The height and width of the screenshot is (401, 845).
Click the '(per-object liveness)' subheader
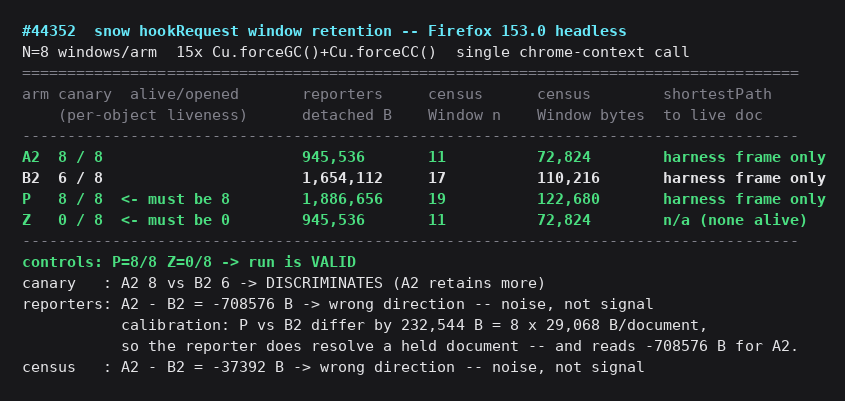point(153,115)
